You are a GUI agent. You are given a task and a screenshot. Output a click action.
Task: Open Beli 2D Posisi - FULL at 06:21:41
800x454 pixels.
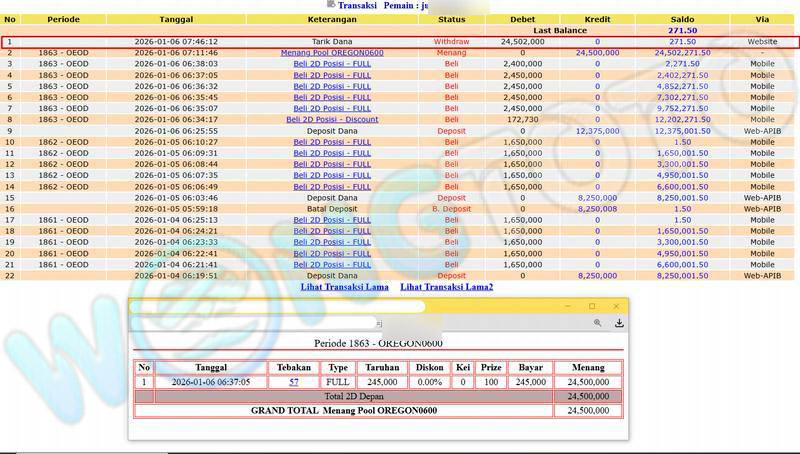point(331,265)
